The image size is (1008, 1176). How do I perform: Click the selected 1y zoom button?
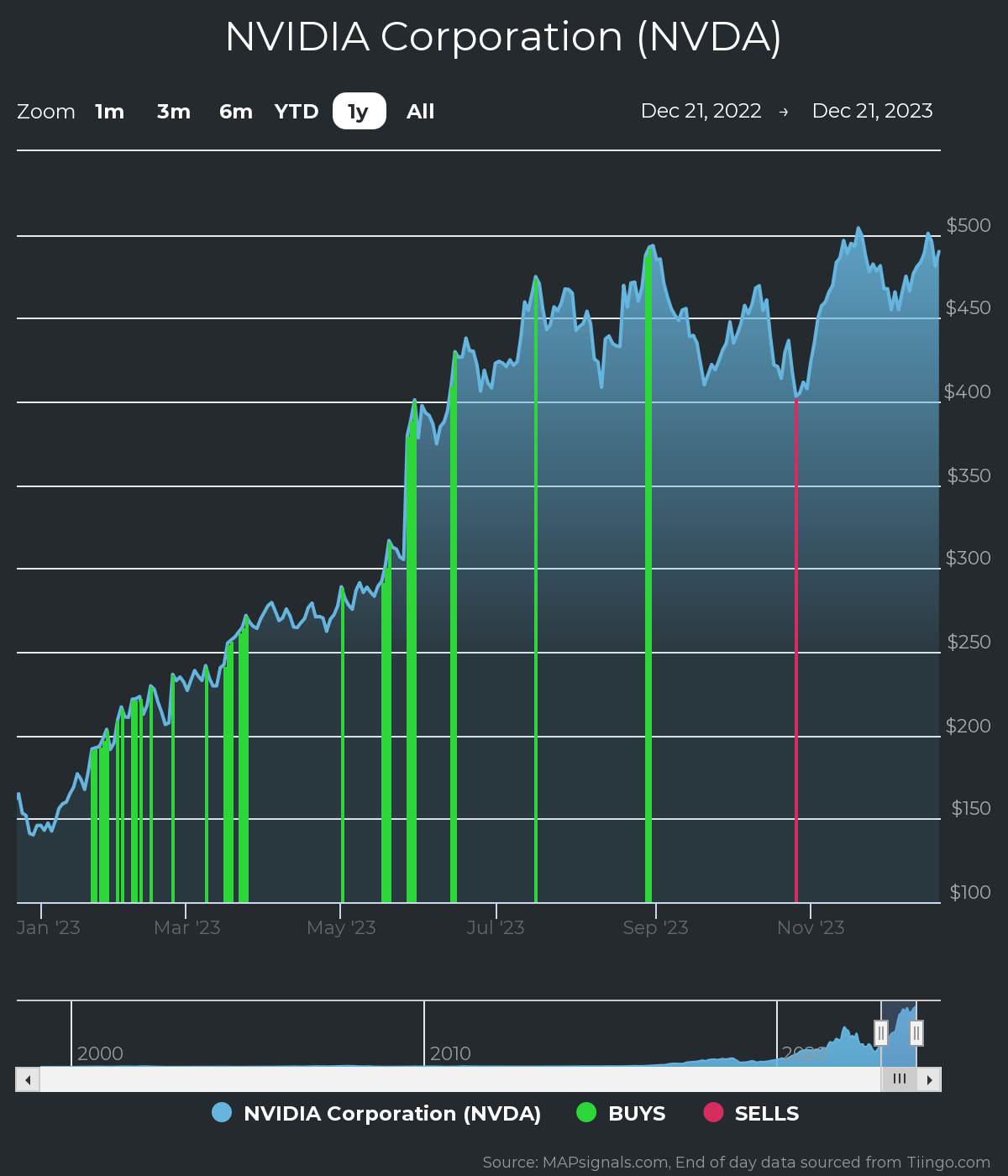pos(360,112)
